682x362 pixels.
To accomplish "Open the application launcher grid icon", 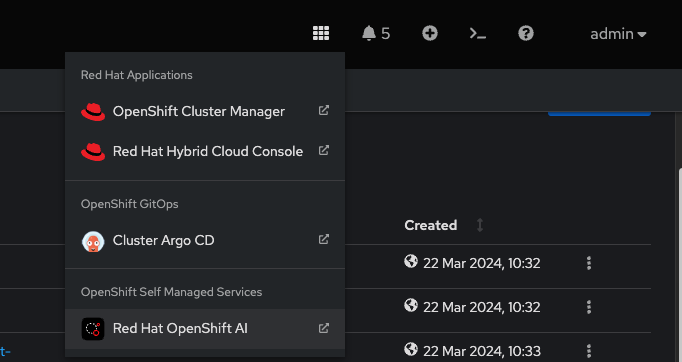I will point(321,33).
